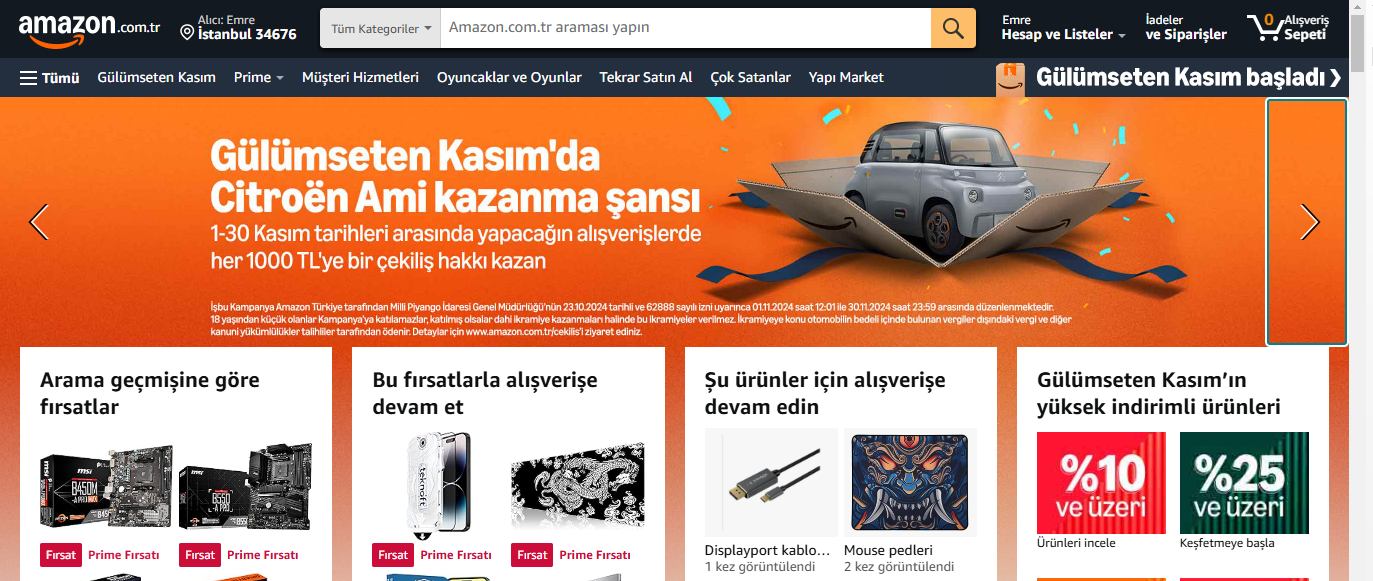Click the Amazon box icon beside Gülümseten Kasım başladı

(1010, 79)
